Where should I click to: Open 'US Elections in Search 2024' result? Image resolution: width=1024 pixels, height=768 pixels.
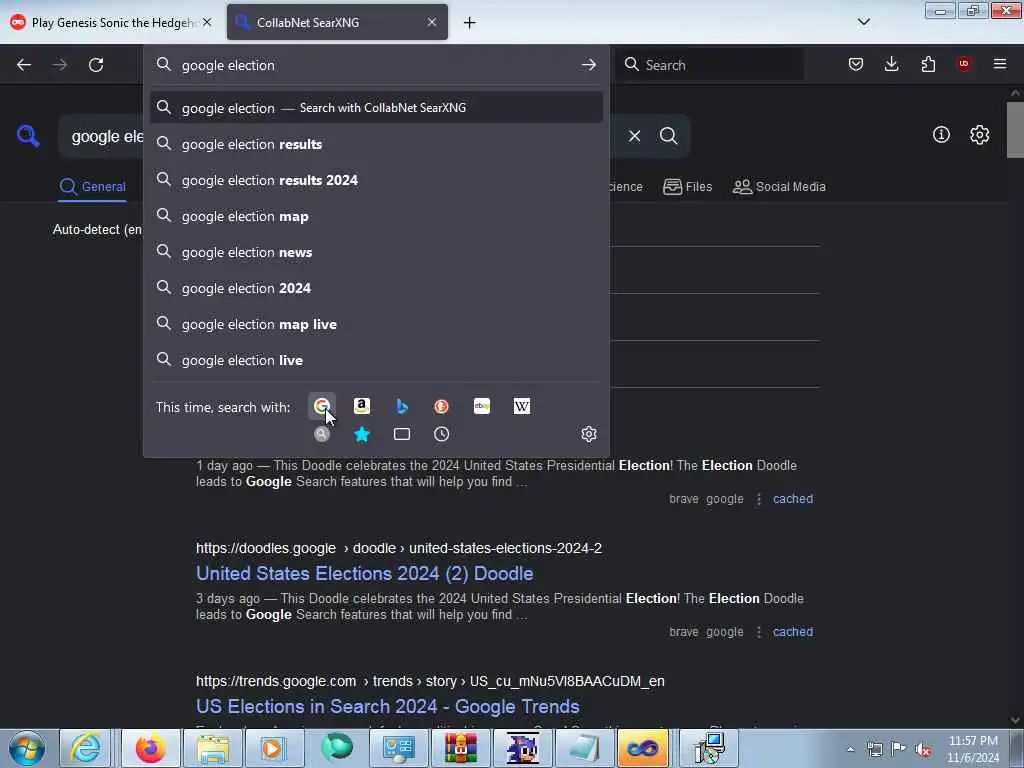tap(388, 707)
